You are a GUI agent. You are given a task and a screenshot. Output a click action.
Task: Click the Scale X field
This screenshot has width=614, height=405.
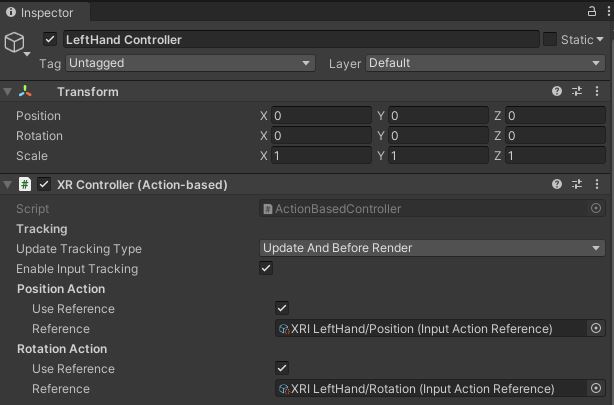321,155
